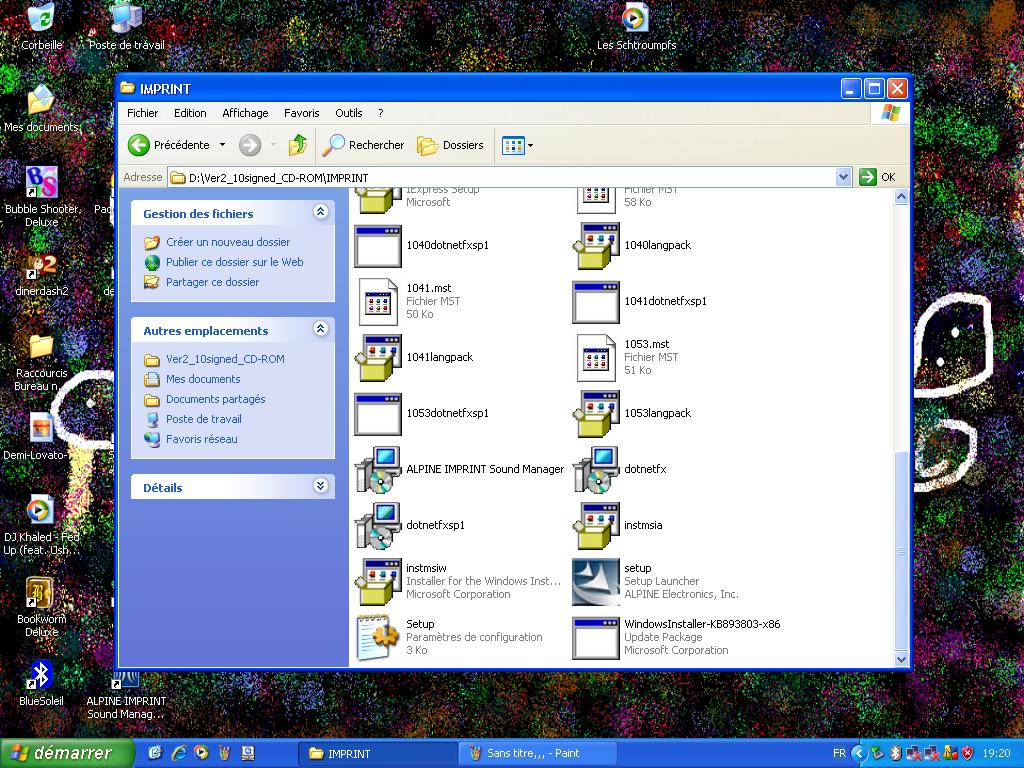Select the 1041.mst file icon

(x=378, y=301)
